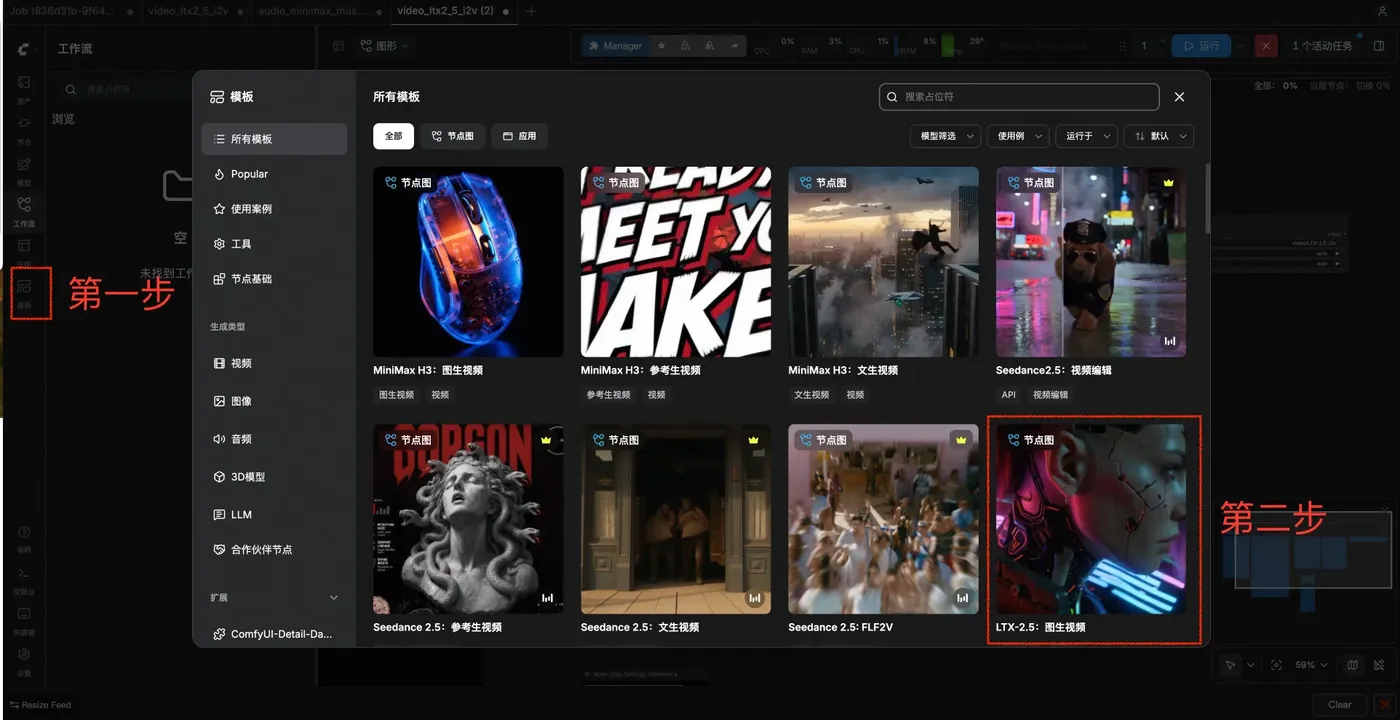Close the templates dialog with the X

[1179, 97]
